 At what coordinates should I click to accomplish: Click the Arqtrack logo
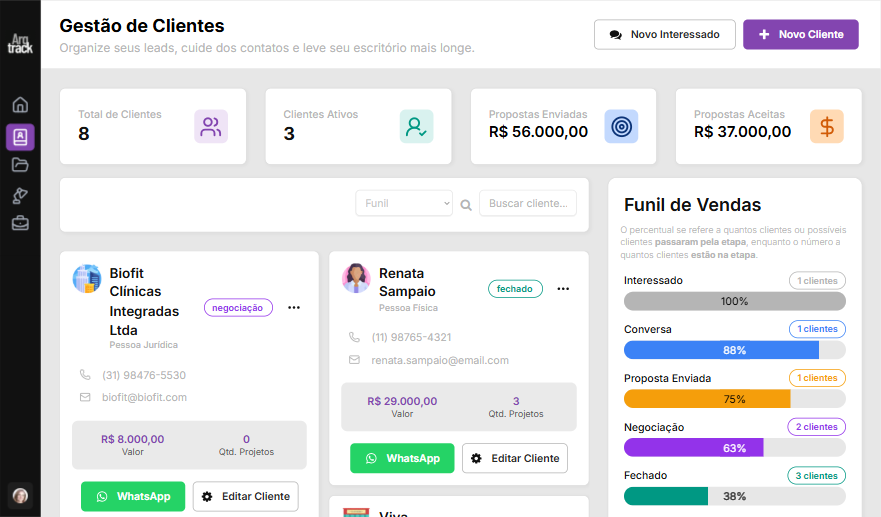coord(20,44)
